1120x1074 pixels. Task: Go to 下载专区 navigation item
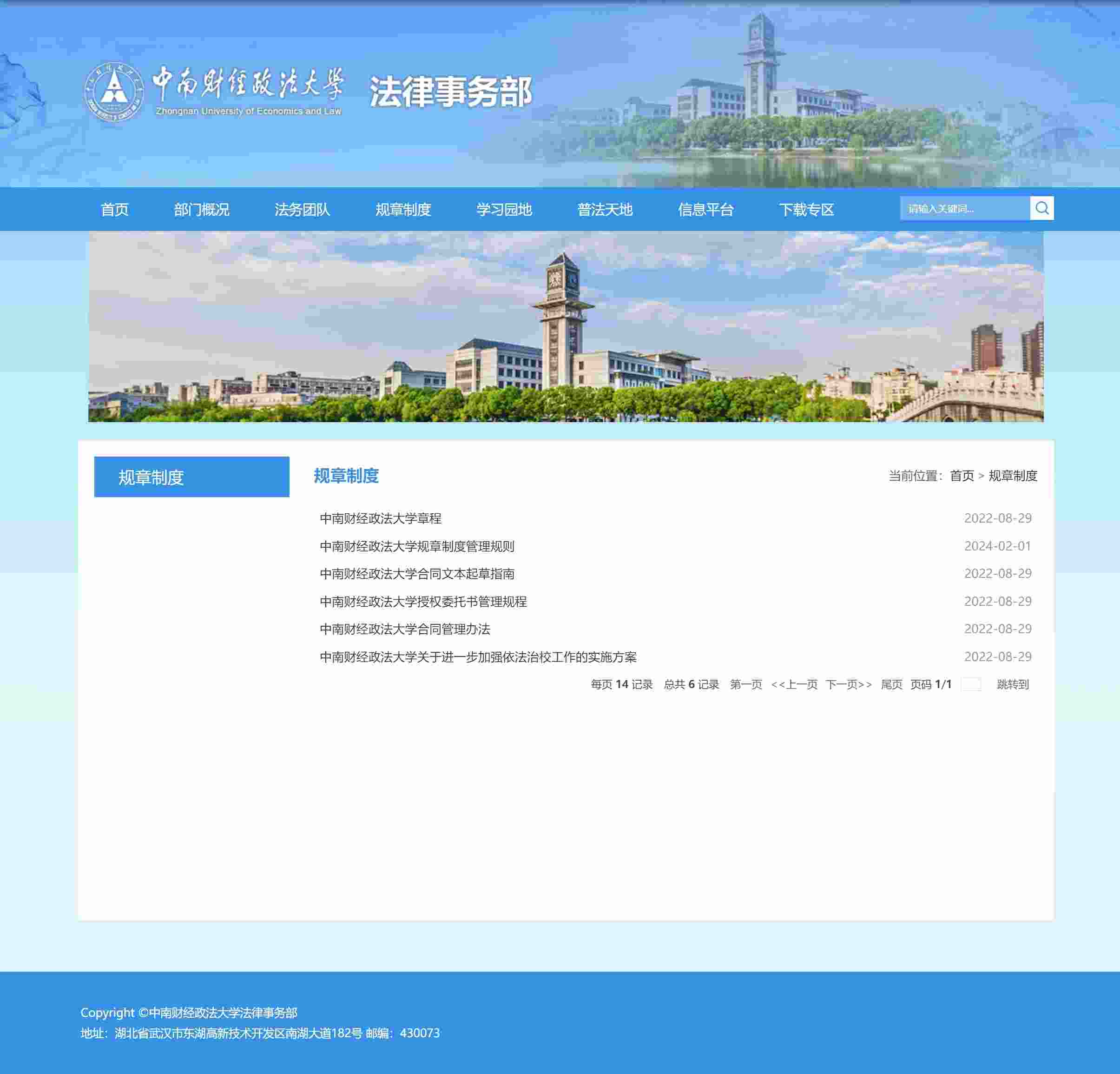tap(806, 209)
